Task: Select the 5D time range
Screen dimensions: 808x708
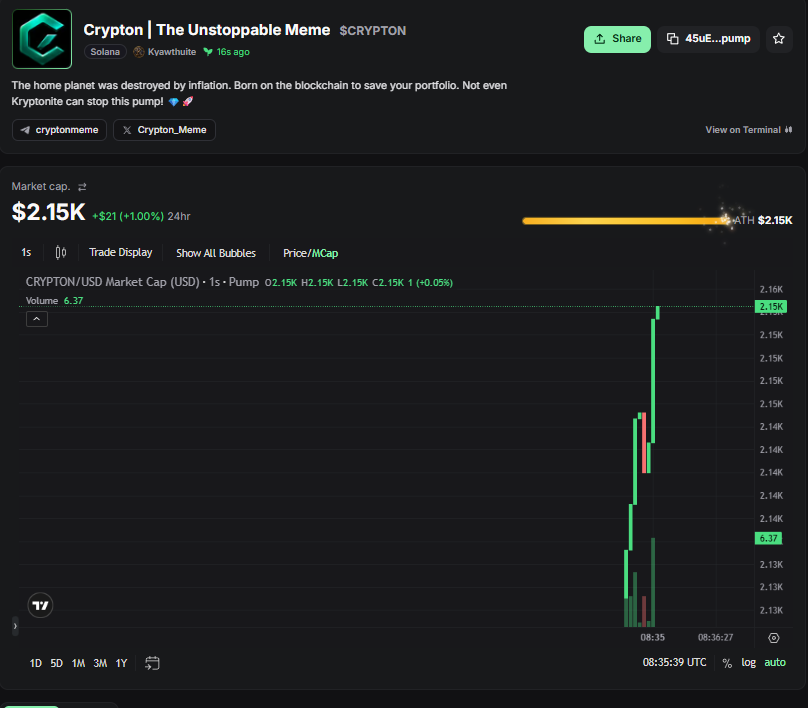Action: pos(57,663)
